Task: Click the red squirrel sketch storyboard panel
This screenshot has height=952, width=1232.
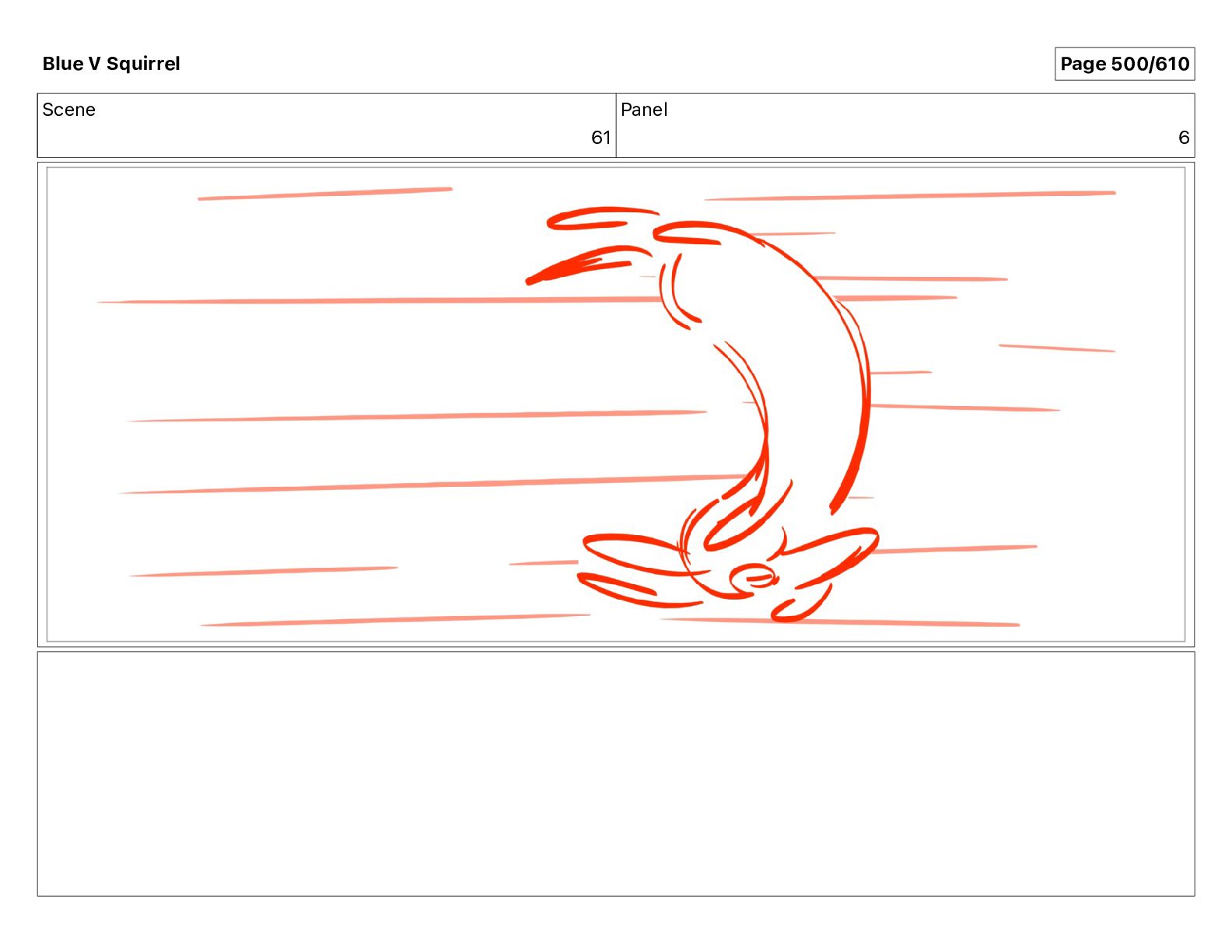Action: click(616, 404)
